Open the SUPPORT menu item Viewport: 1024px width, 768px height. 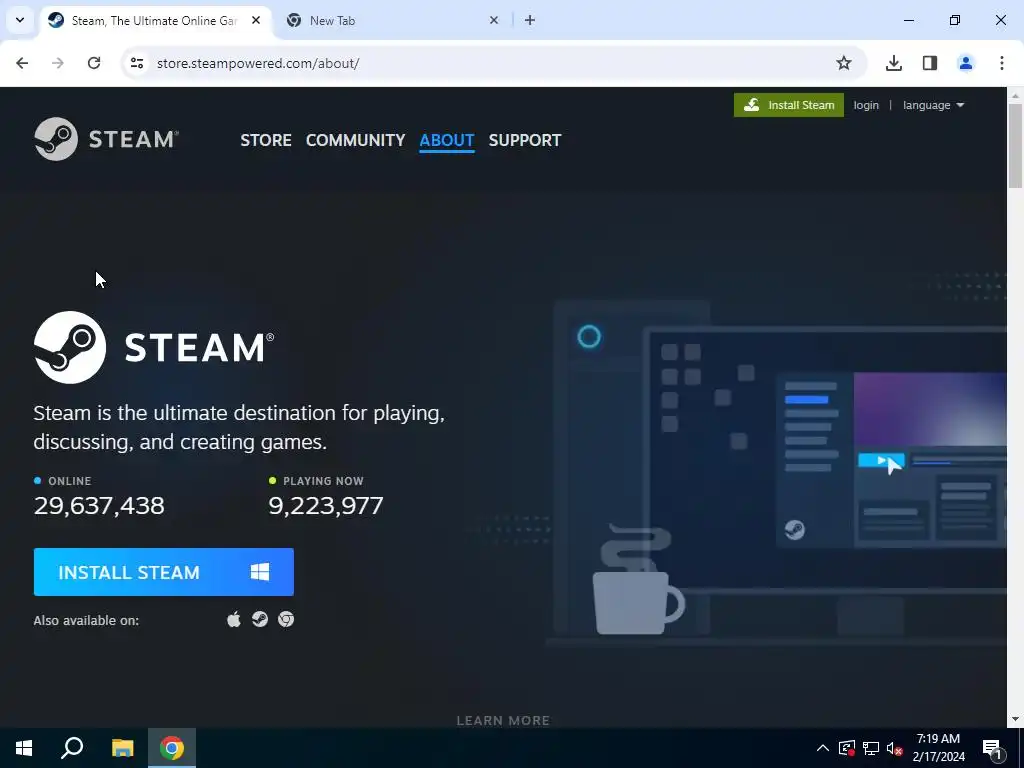(x=525, y=140)
